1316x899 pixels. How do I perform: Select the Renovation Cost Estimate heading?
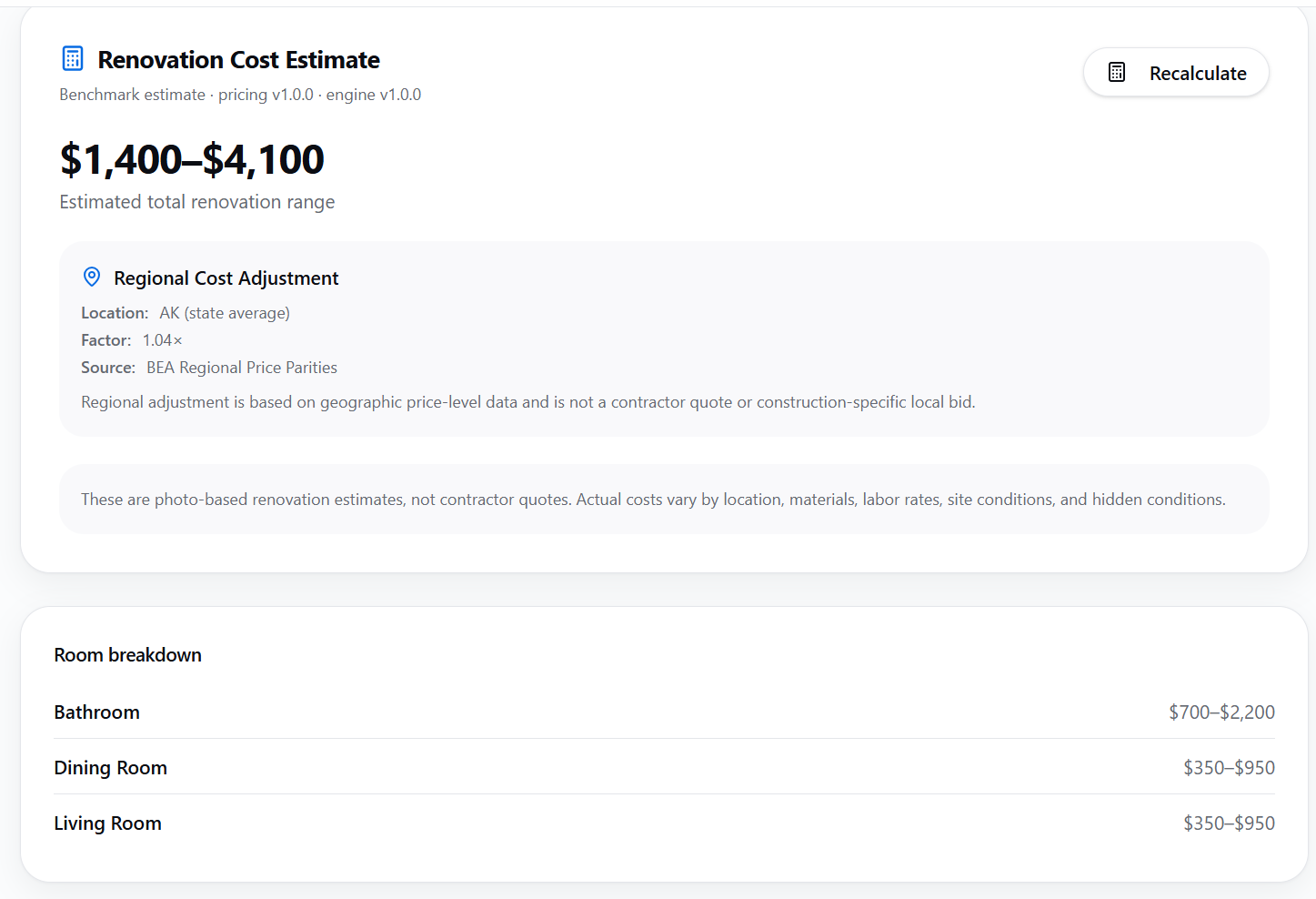pyautogui.click(x=238, y=60)
